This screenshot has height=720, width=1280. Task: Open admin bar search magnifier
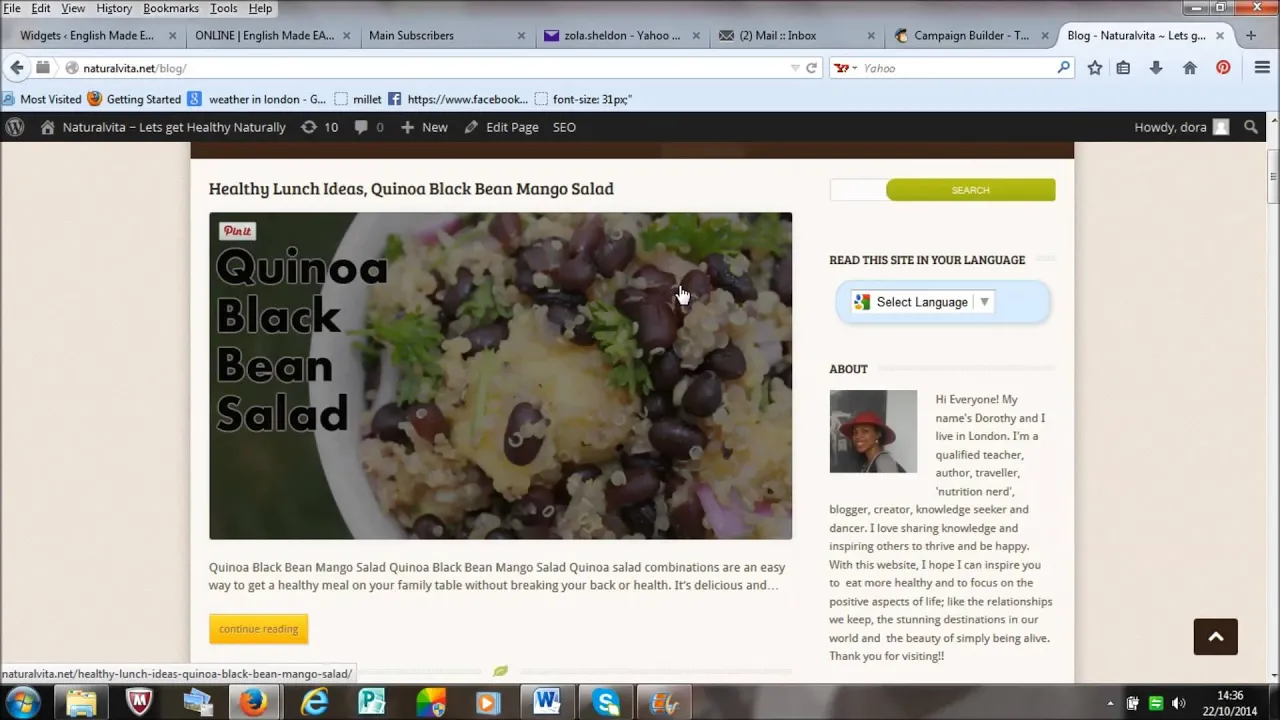coord(1251,127)
